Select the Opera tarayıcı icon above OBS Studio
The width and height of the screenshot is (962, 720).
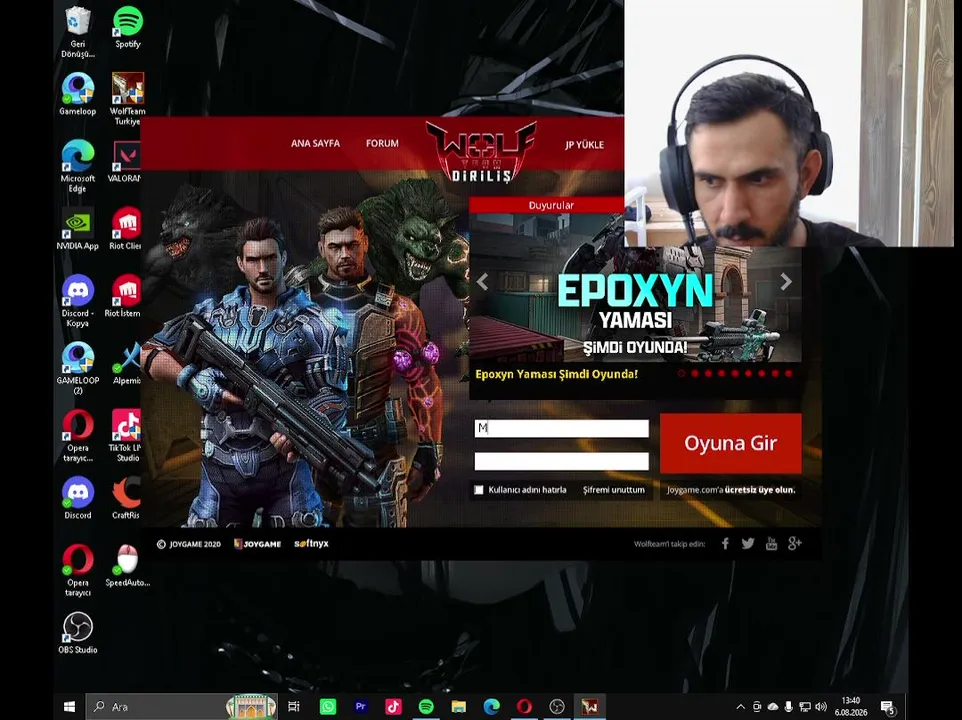78,570
